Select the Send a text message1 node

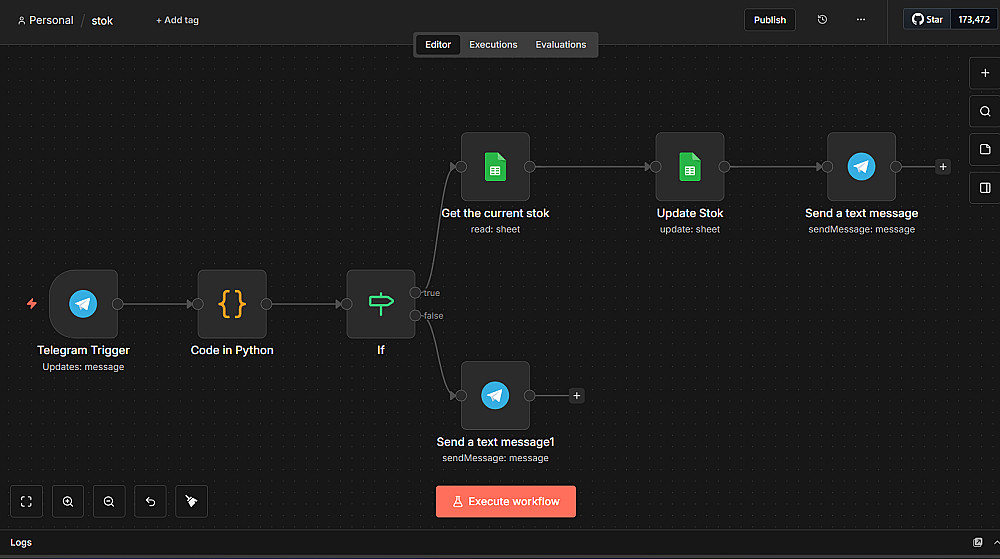pos(495,396)
